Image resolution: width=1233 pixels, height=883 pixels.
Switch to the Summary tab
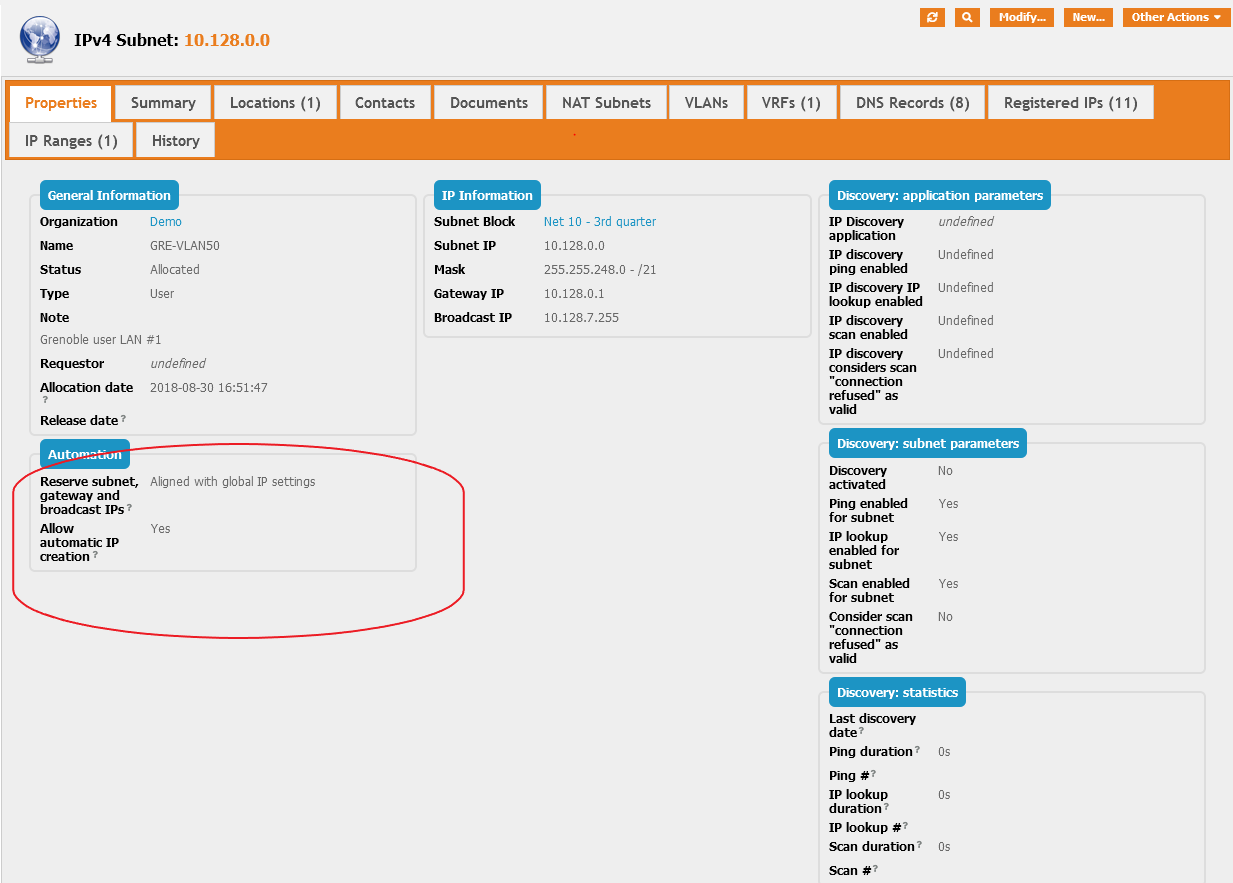click(163, 103)
